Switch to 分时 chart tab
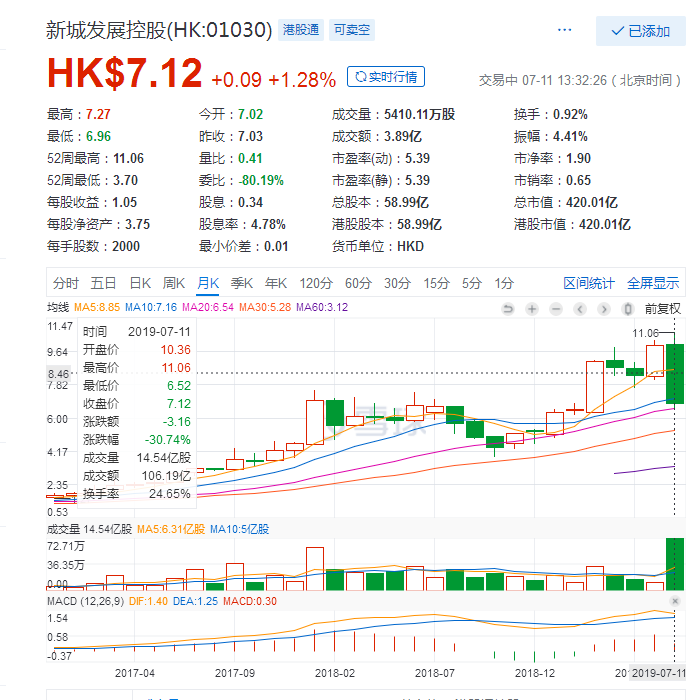 click(x=66, y=283)
